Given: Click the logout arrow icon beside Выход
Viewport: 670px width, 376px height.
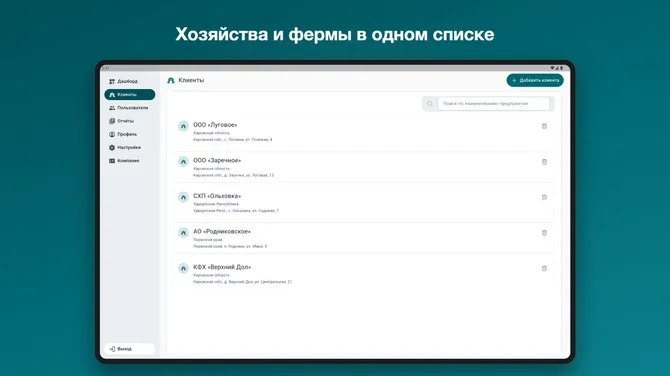Looking at the screenshot, I should click(112, 349).
